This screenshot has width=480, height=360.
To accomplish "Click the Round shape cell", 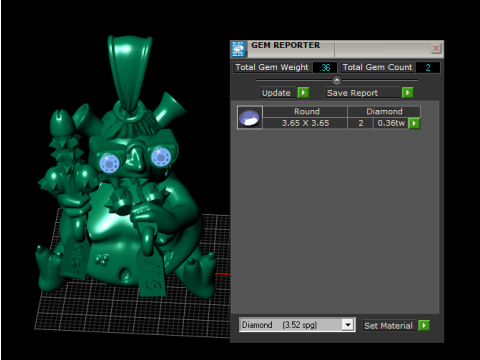I will tap(305, 111).
